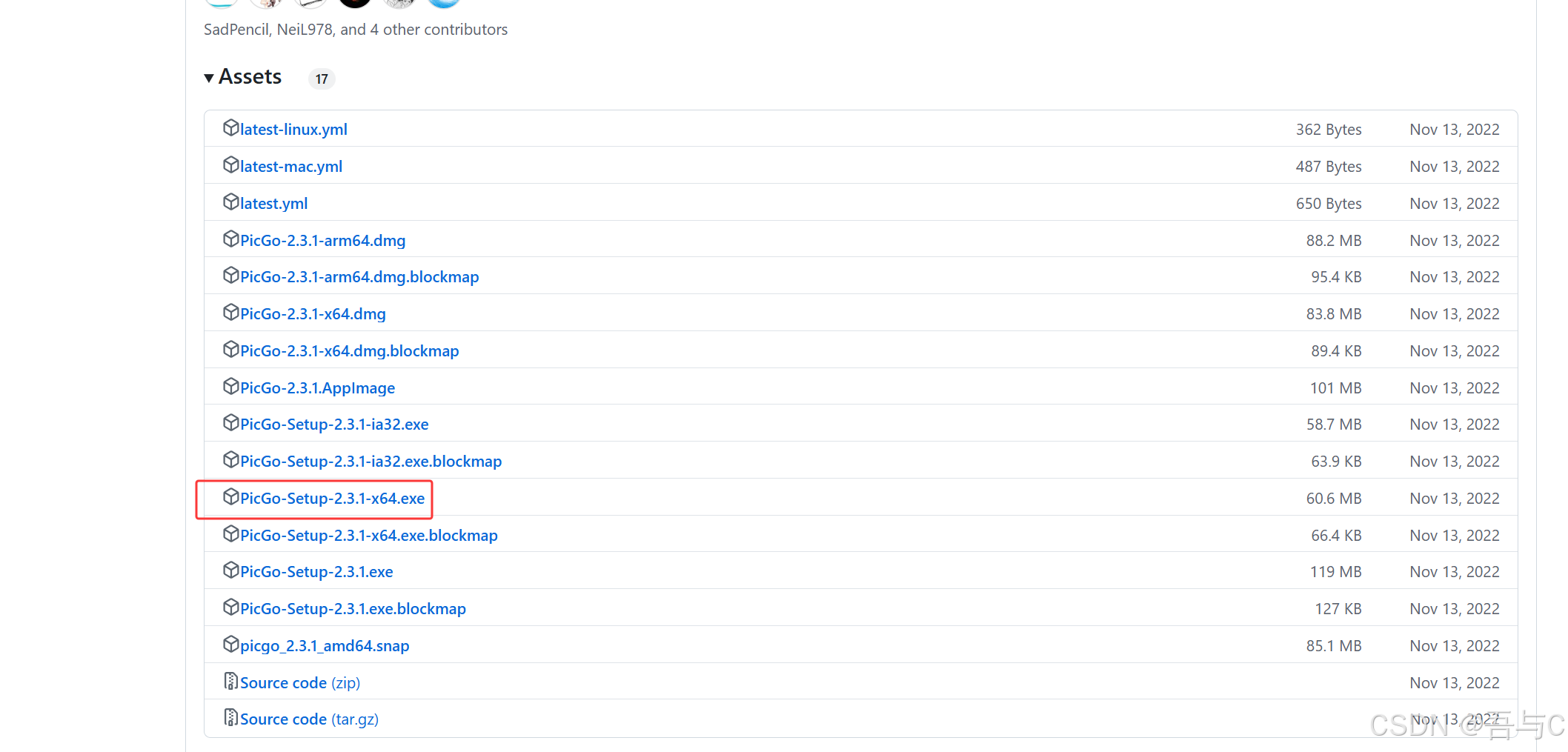Click the date on the PicGo-Setup-2.3.1-x64.exe row
Screen dimensions: 1568x752
coord(1455,499)
